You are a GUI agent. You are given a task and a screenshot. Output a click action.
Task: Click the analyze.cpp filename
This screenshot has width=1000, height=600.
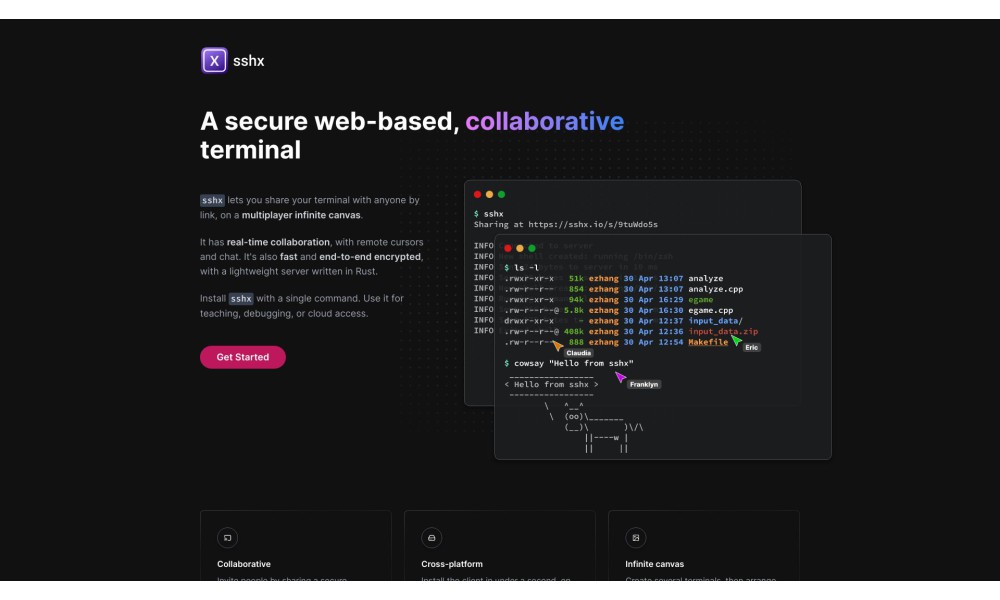[x=716, y=289]
